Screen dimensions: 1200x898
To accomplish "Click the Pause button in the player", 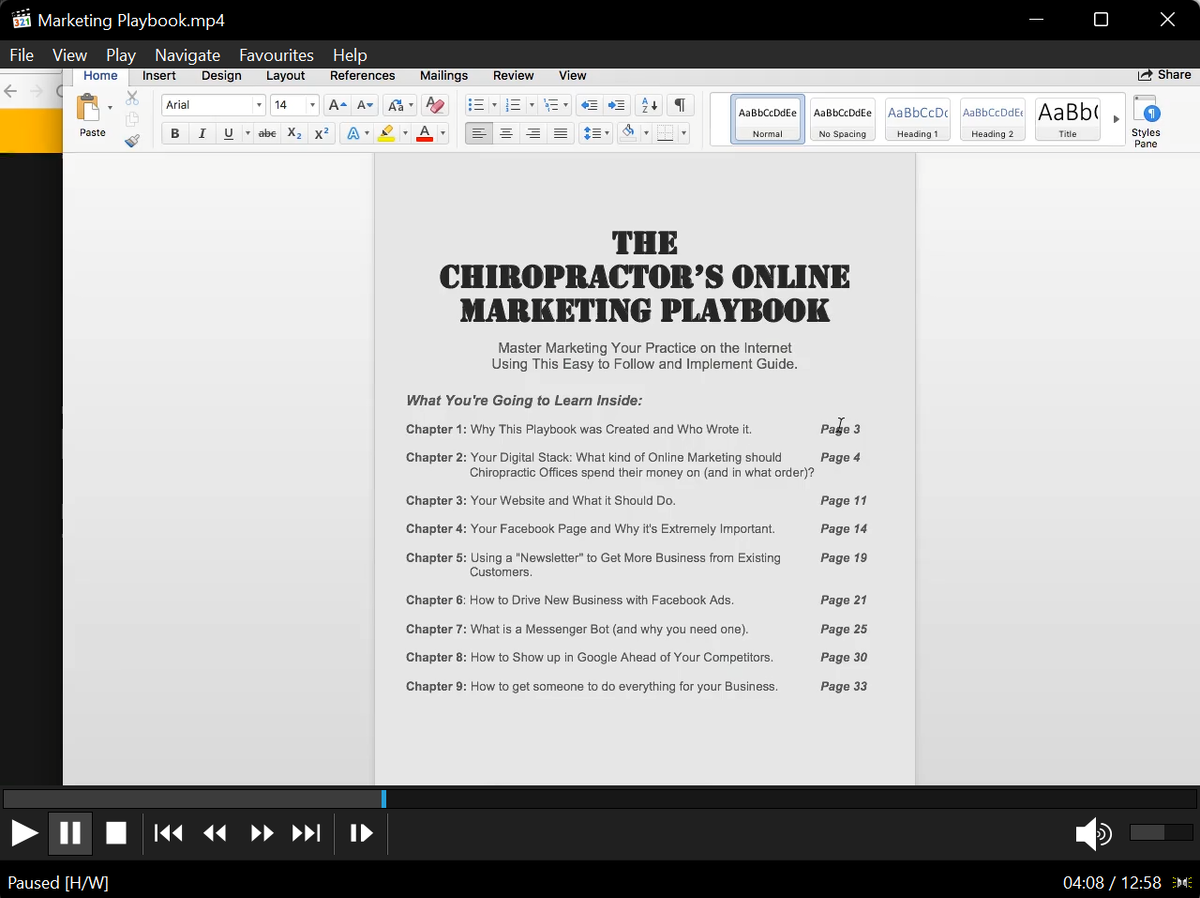I will coord(70,833).
